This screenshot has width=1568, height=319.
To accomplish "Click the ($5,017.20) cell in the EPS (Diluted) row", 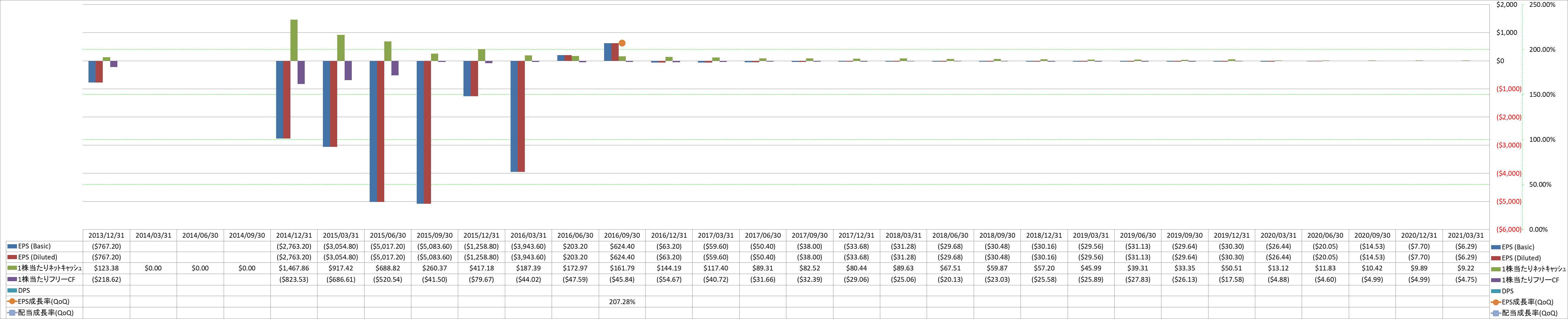I will (388, 258).
